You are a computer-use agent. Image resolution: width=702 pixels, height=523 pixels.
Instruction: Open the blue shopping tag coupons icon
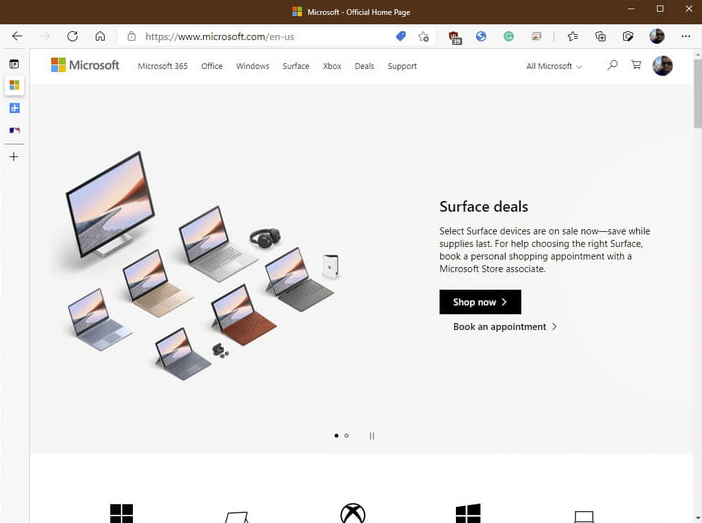pos(401,36)
